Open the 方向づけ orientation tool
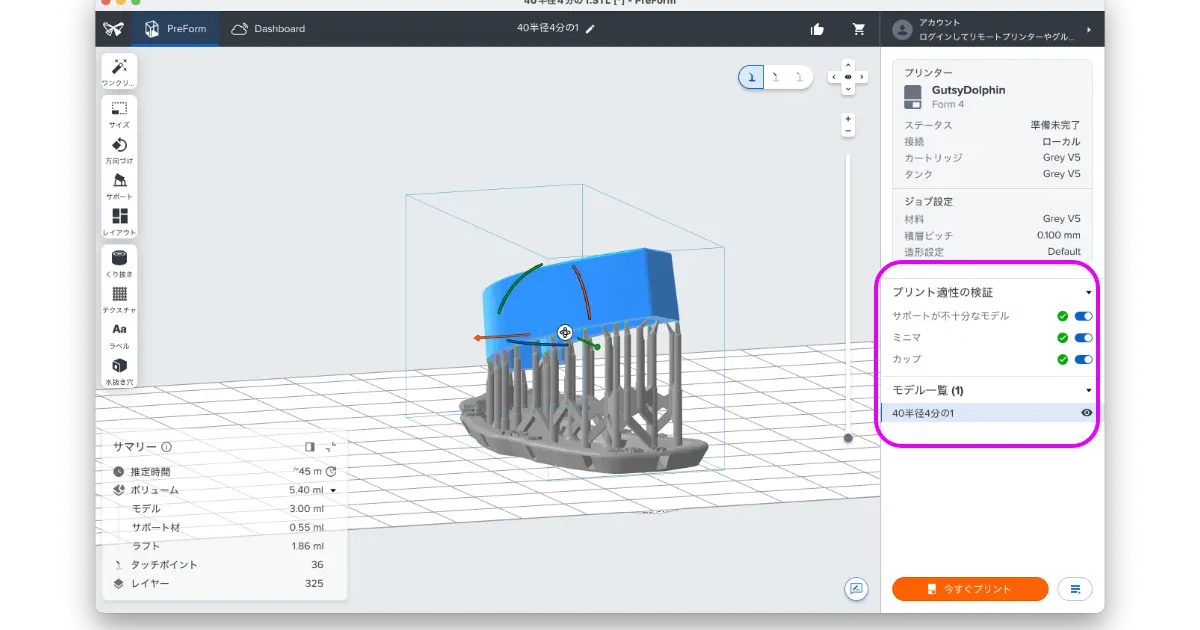Viewport: 1200px width, 630px height. pos(119,151)
